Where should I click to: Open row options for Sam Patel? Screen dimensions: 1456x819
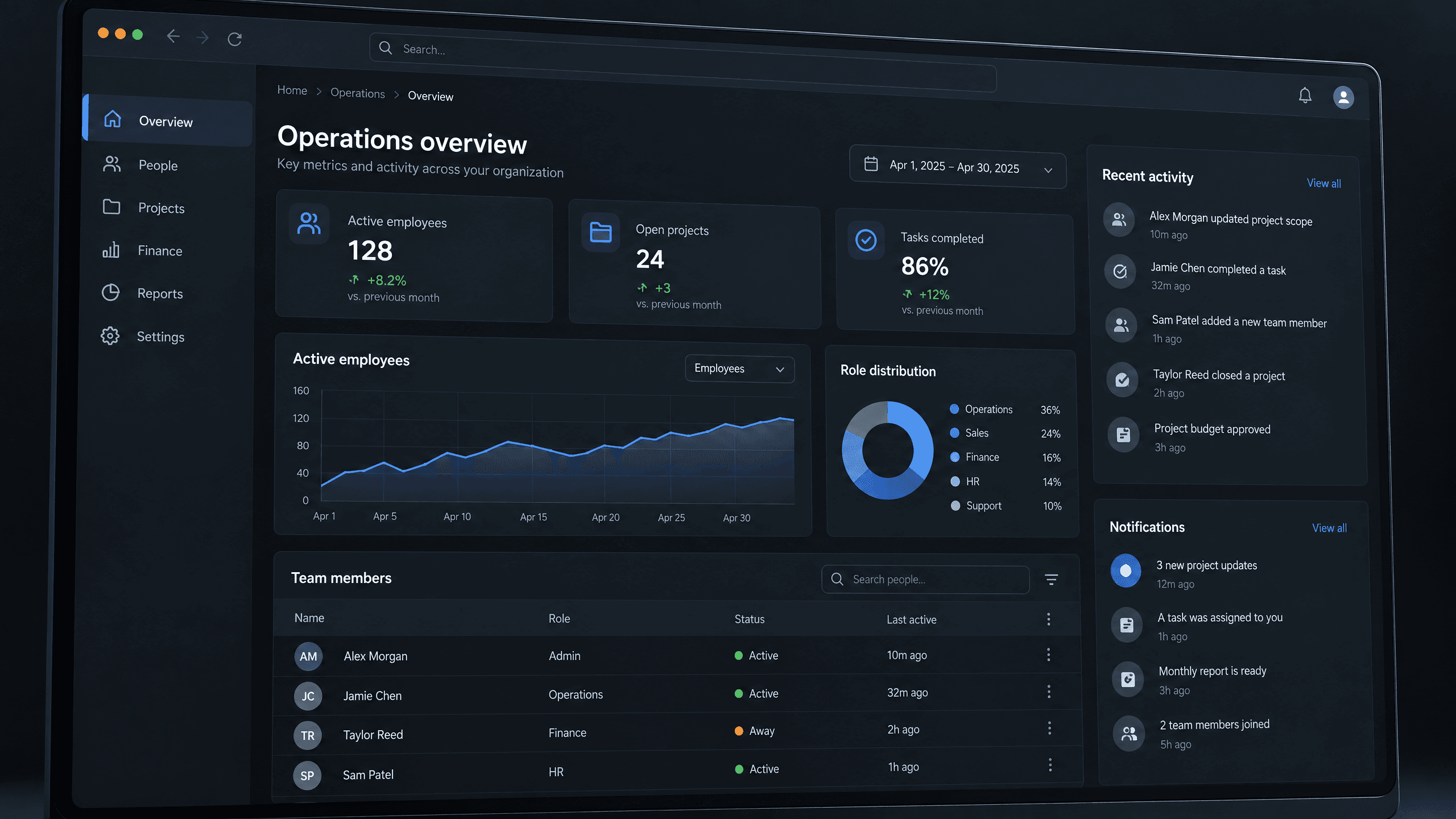tap(1050, 766)
